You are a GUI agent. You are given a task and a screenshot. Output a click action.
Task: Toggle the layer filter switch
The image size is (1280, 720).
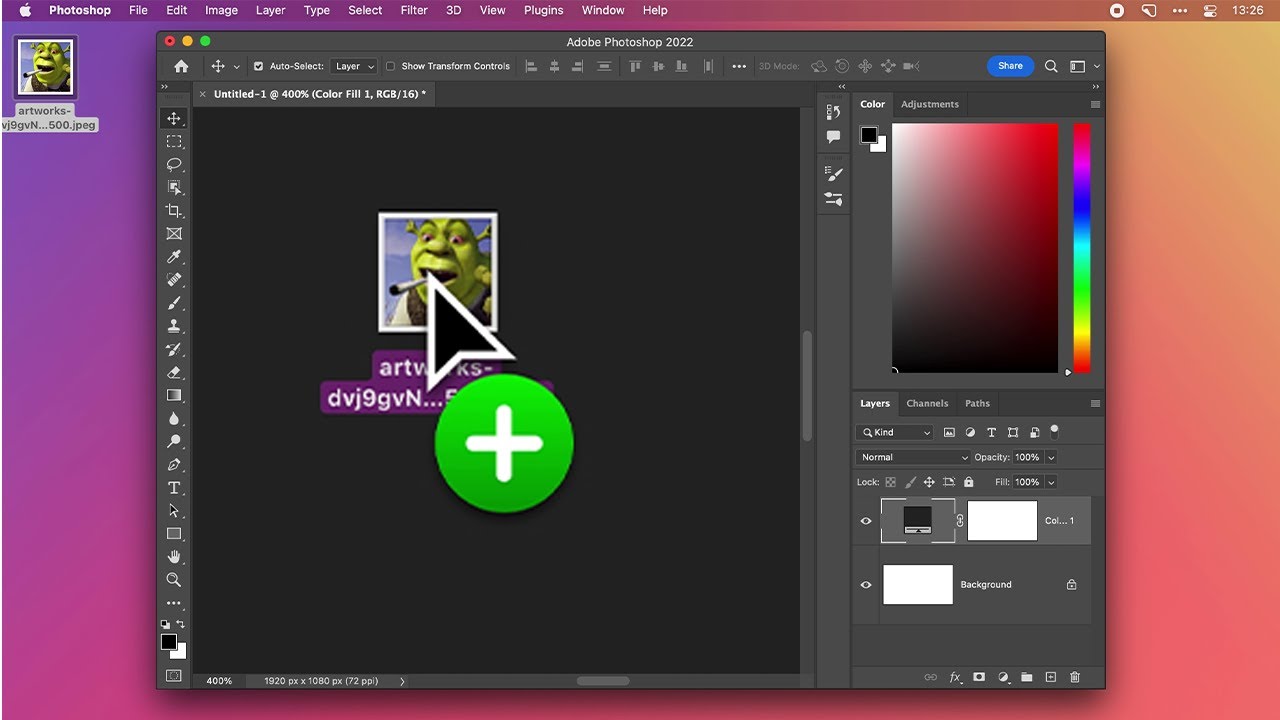(x=1054, y=432)
